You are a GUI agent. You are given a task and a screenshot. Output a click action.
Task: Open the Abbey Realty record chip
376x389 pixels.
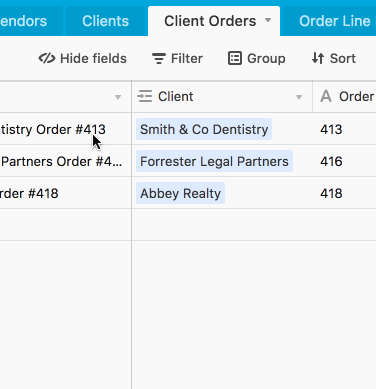180,193
